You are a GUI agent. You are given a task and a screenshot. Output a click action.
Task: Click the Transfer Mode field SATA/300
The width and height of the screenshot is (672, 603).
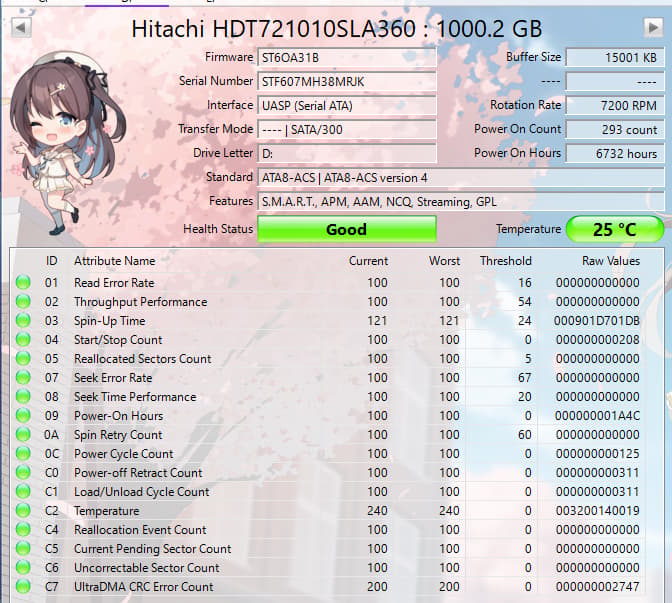point(347,130)
